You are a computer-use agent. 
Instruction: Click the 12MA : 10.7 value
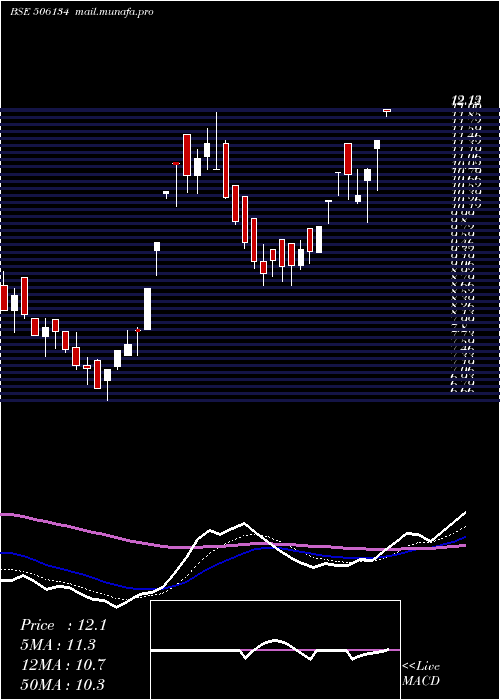63,665
